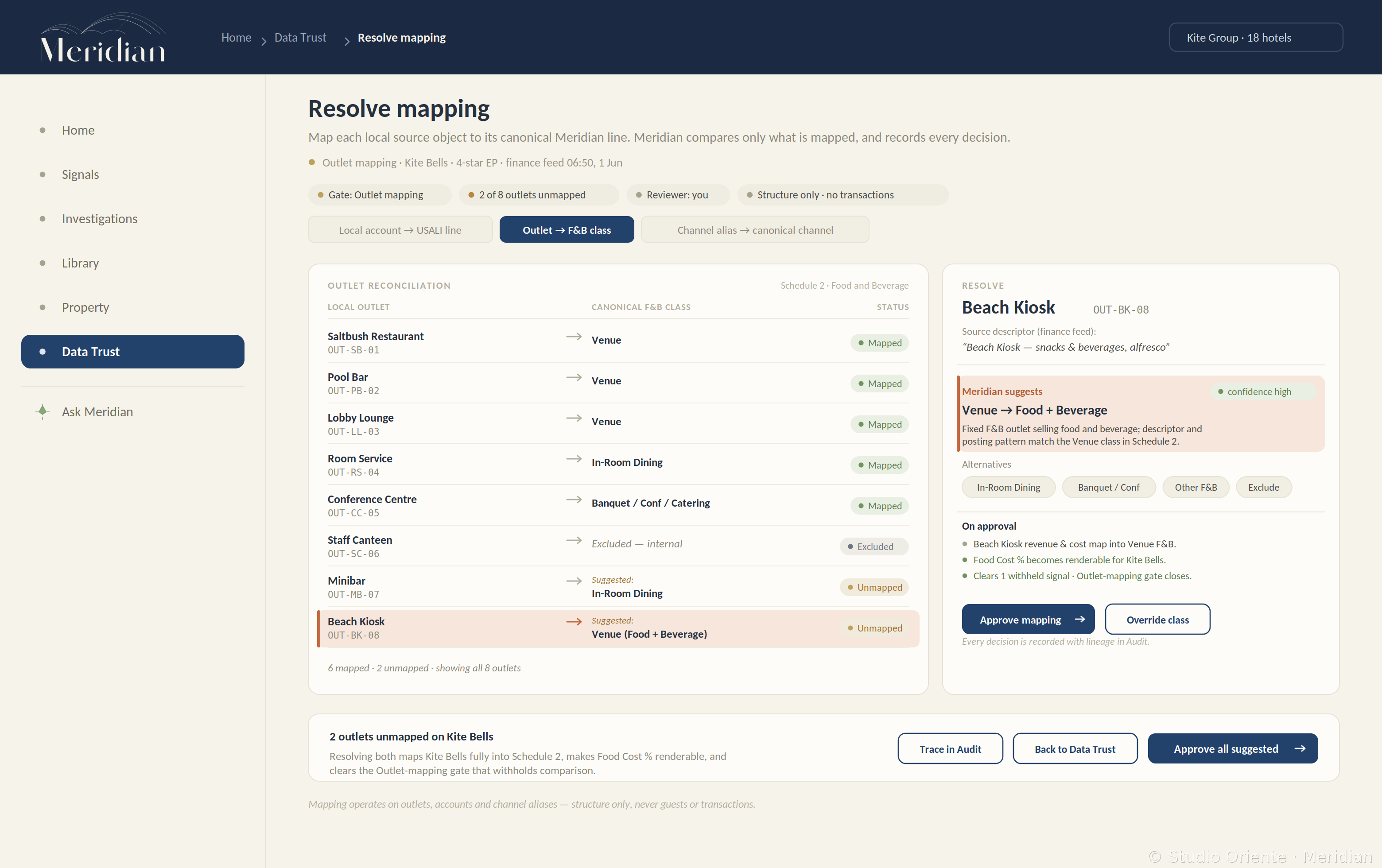The image size is (1382, 868).
Task: Click Unmapped status of Beach Kiosk
Action: [874, 628]
